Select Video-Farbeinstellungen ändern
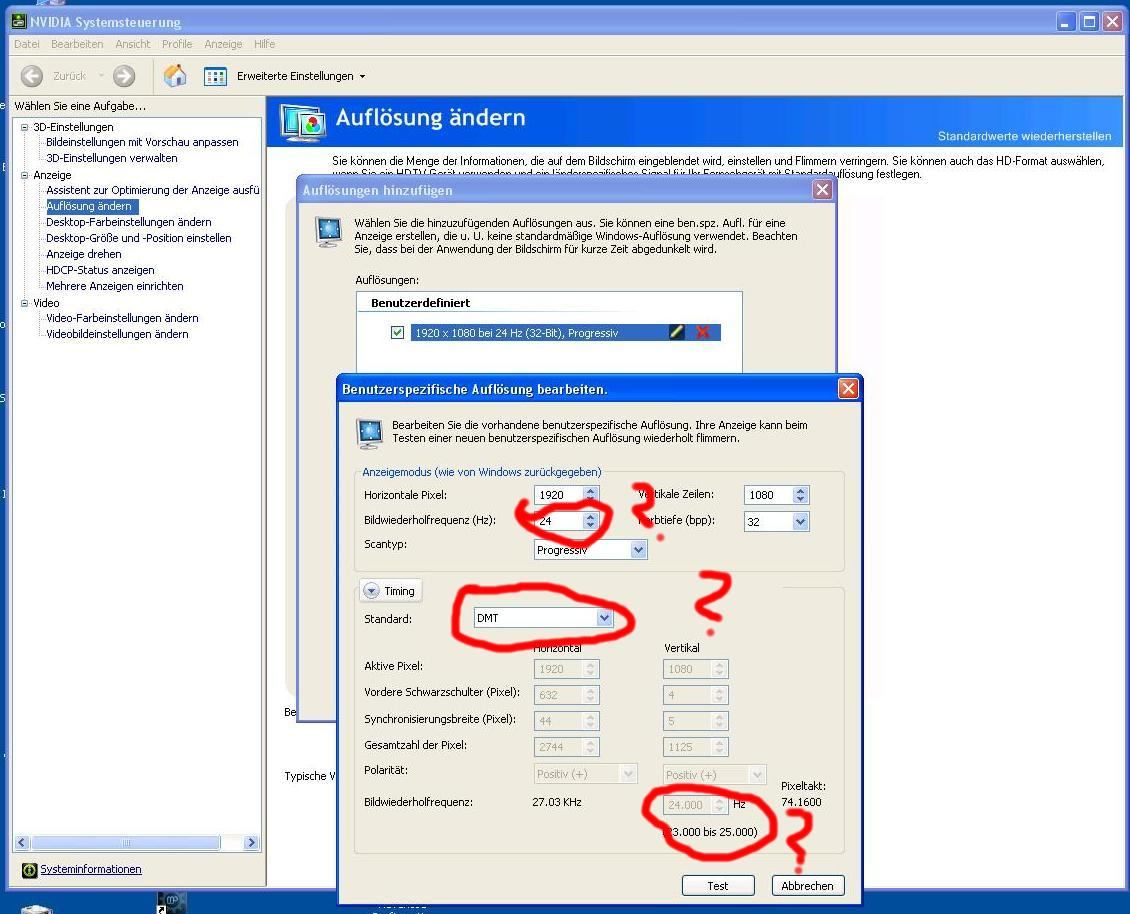The height and width of the screenshot is (914, 1130). coord(122,318)
